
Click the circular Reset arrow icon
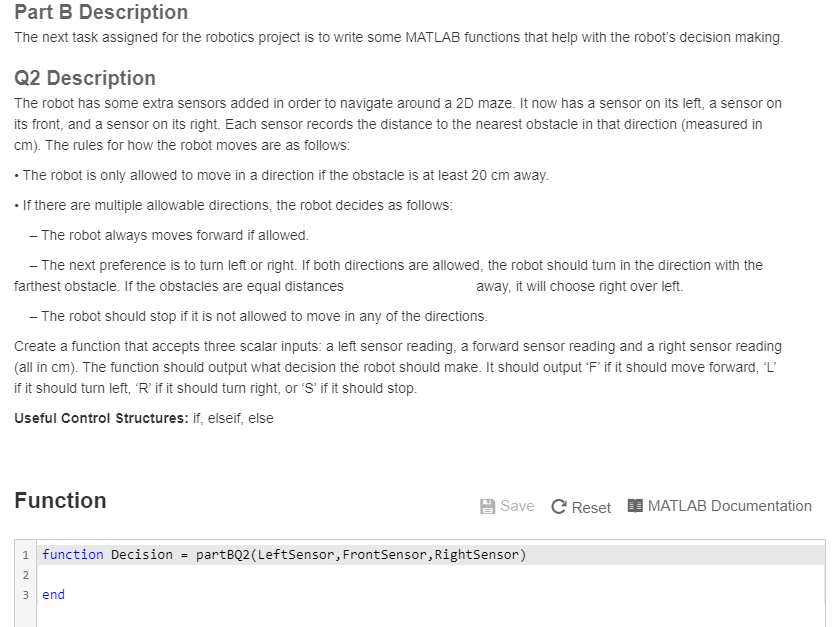[558, 506]
